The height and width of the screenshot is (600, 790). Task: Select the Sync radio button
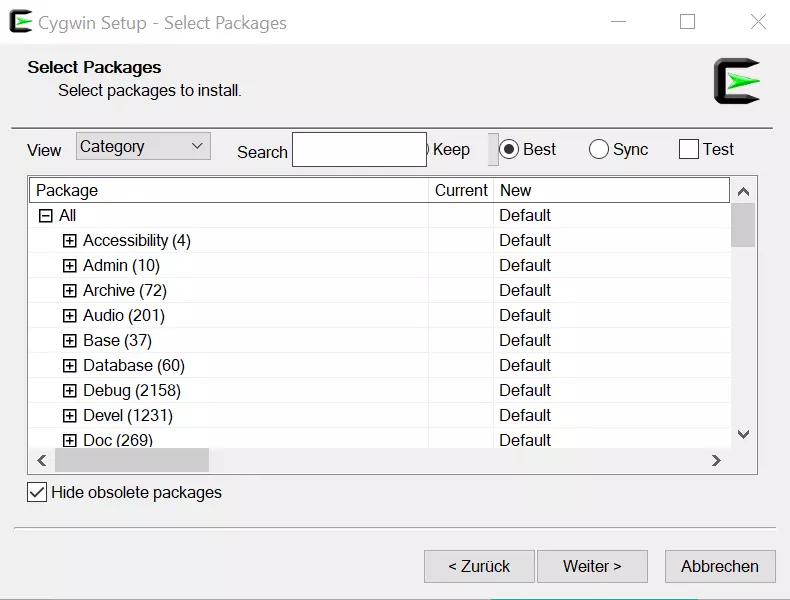pos(599,149)
